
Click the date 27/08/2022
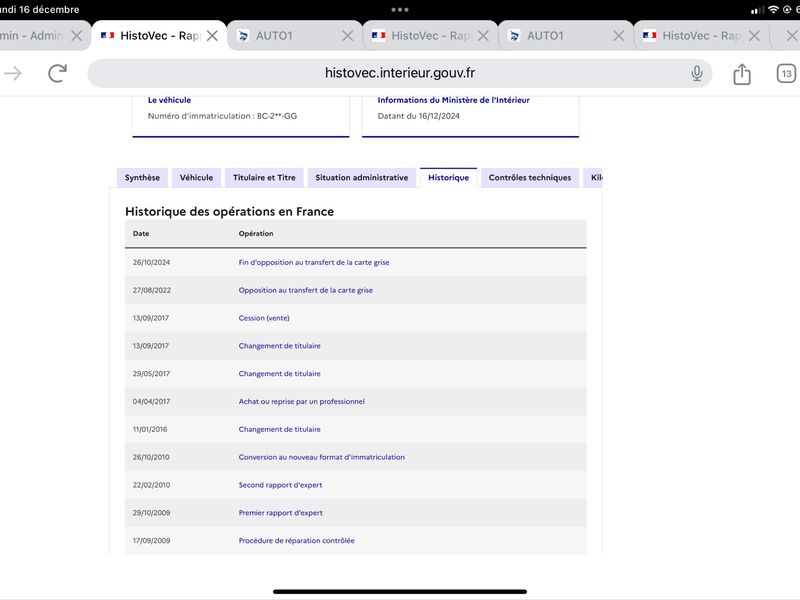pyautogui.click(x=152, y=290)
